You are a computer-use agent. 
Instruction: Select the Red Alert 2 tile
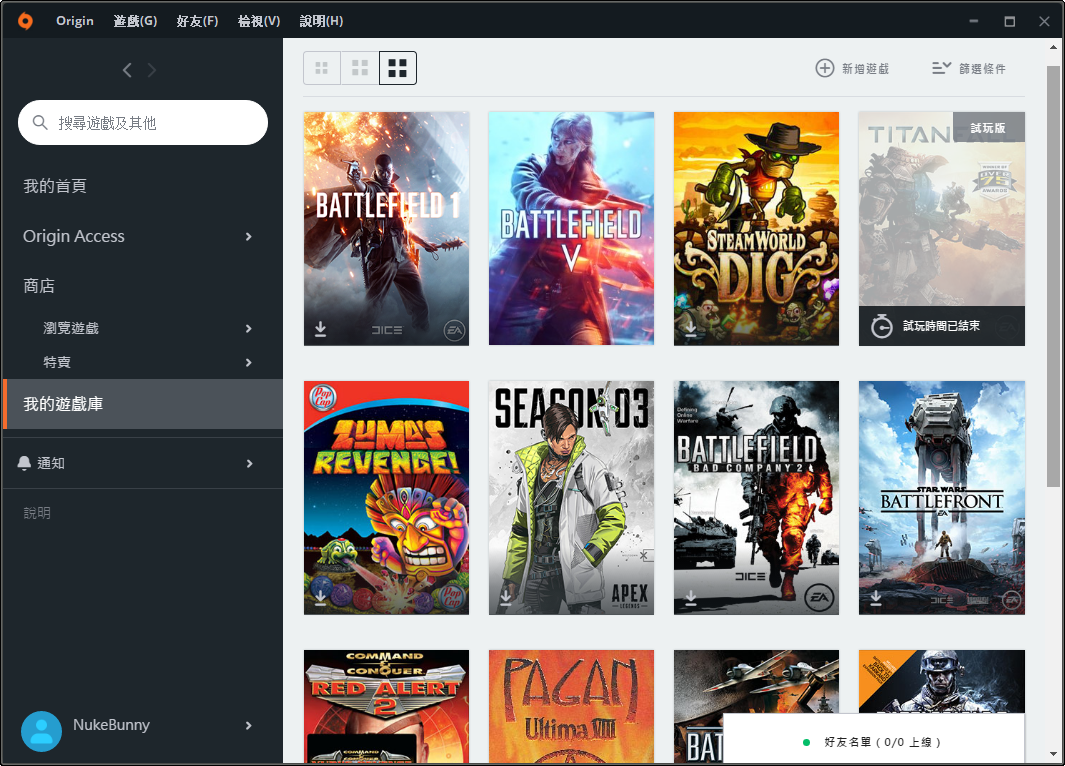[386, 706]
